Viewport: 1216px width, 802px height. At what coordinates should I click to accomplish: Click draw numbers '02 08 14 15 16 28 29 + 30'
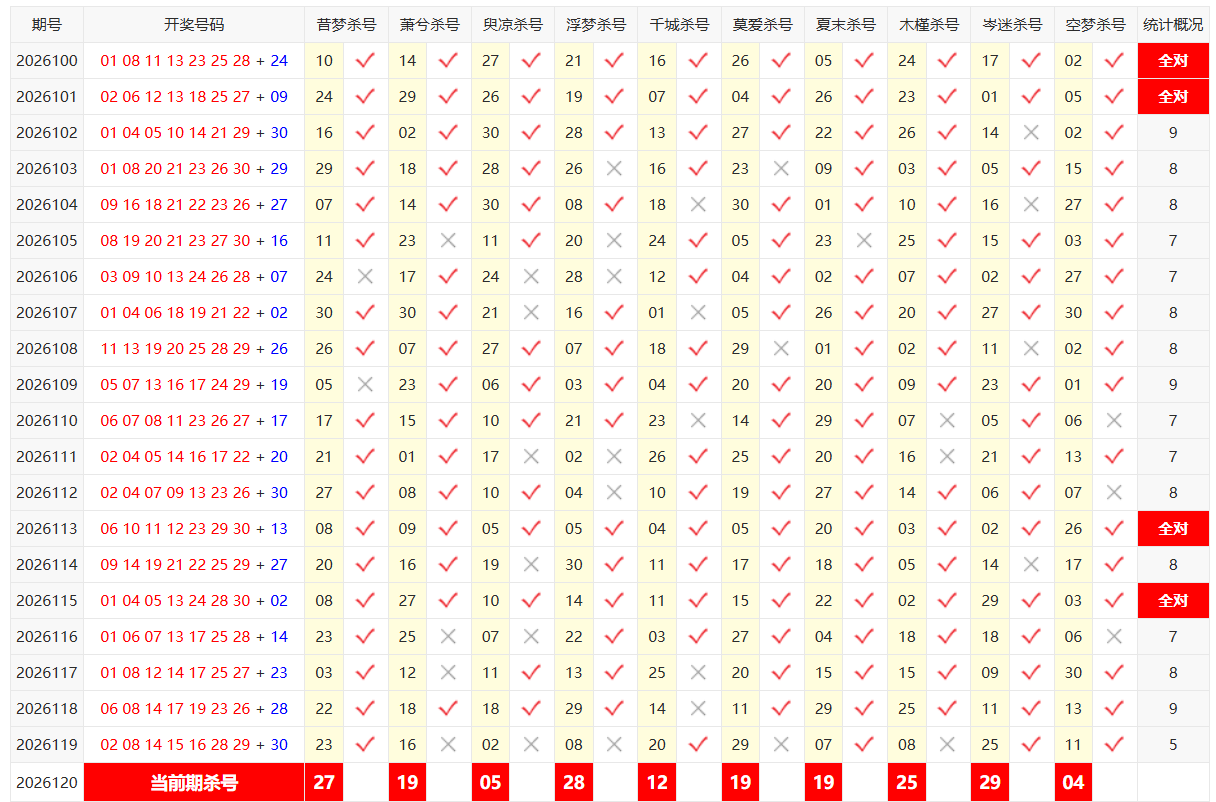pyautogui.click(x=194, y=745)
